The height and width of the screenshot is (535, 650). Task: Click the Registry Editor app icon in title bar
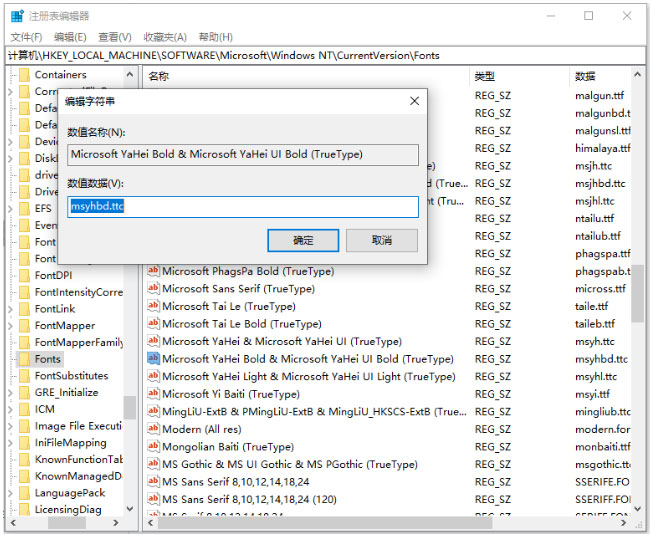tap(17, 16)
